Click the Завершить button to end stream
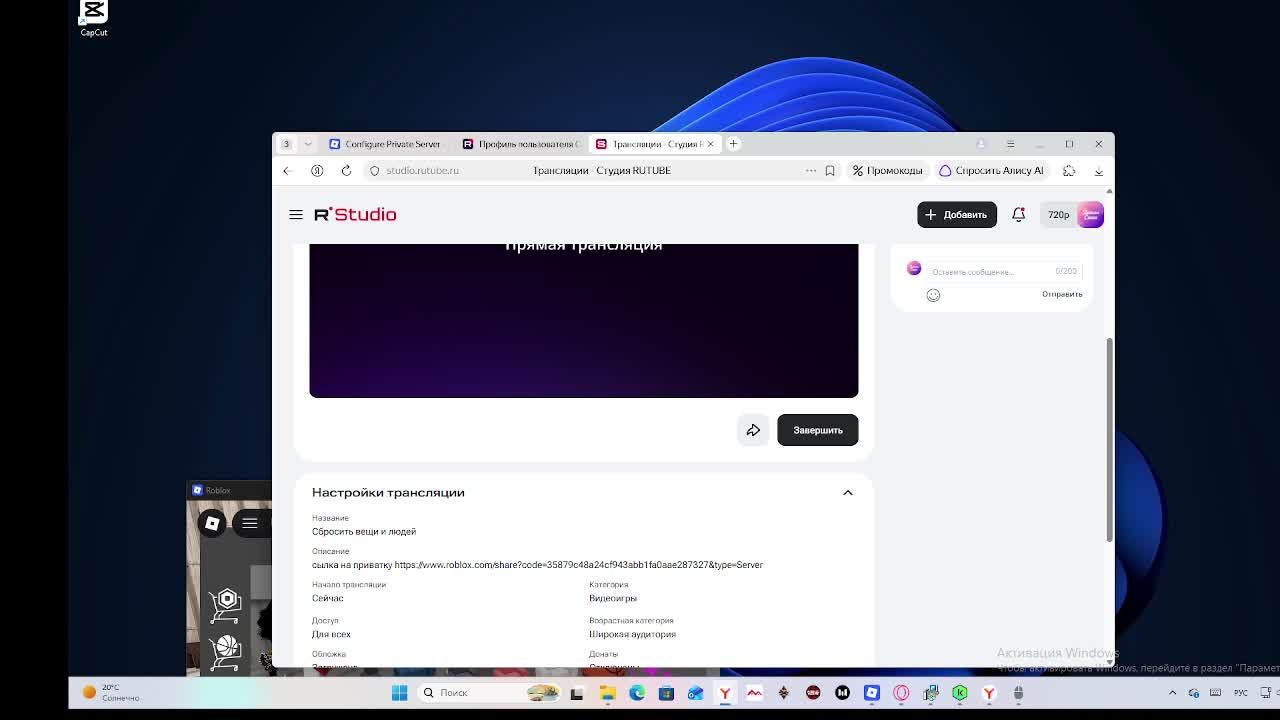 click(x=818, y=430)
